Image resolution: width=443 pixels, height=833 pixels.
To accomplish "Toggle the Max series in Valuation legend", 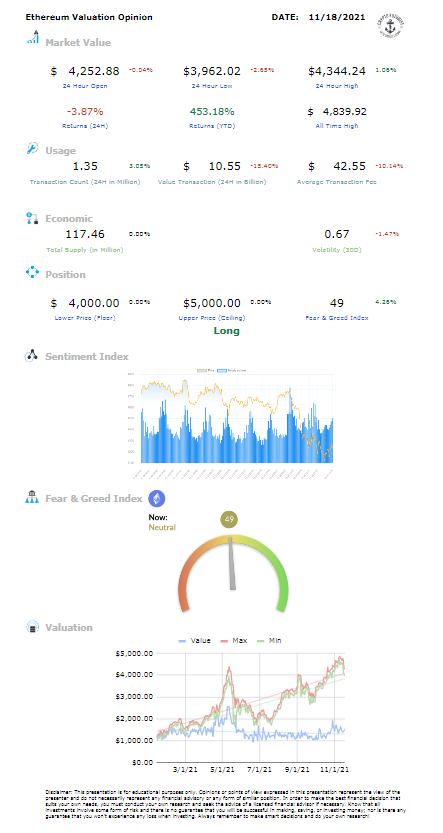I will click(234, 640).
